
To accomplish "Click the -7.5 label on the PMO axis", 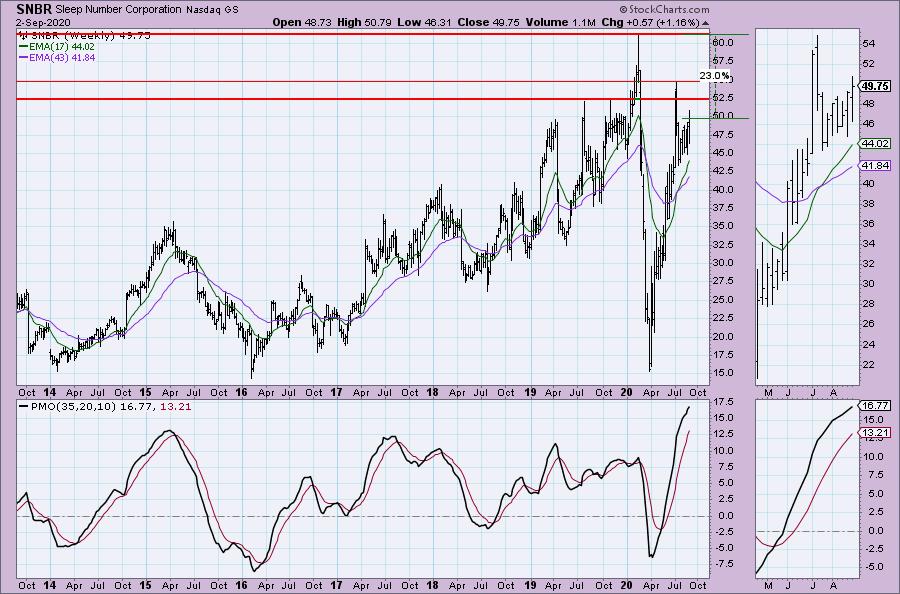I will tap(722, 564).
